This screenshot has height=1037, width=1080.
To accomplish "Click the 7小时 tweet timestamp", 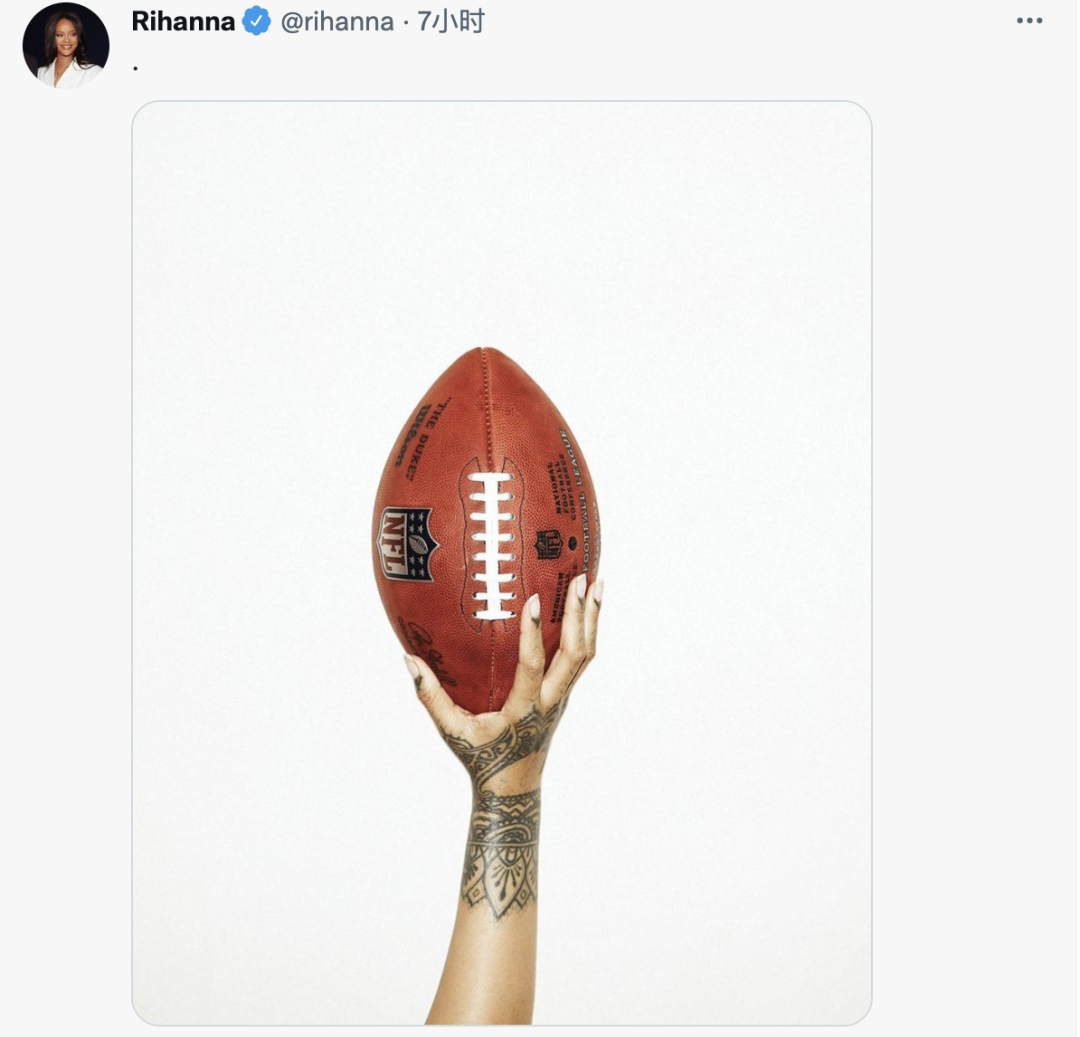I will click(450, 22).
